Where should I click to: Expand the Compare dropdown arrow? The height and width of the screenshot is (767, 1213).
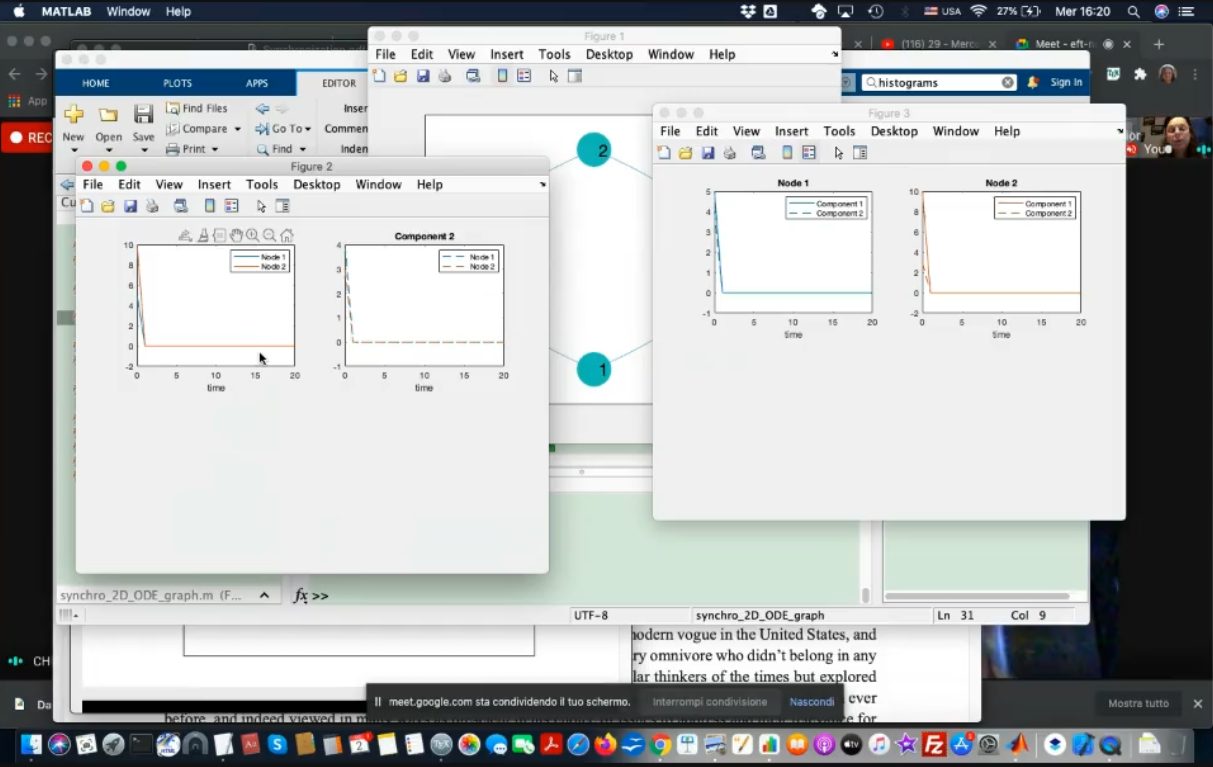click(237, 129)
